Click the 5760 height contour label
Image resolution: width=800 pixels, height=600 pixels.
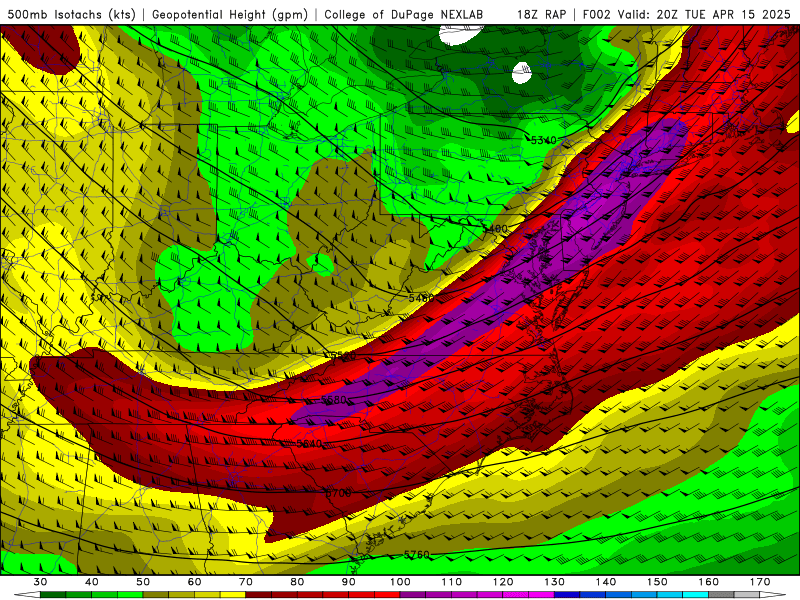point(416,555)
